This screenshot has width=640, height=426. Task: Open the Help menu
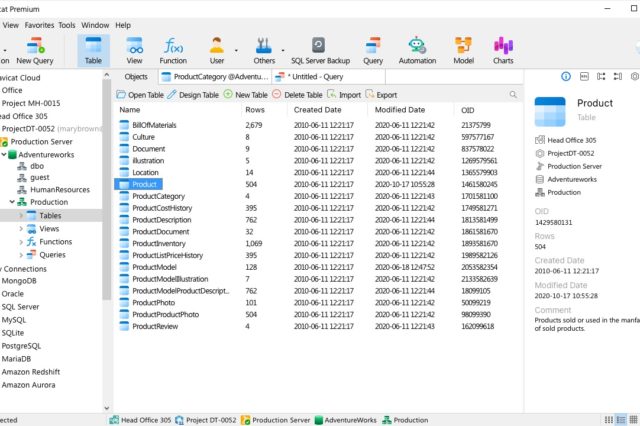(x=123, y=25)
